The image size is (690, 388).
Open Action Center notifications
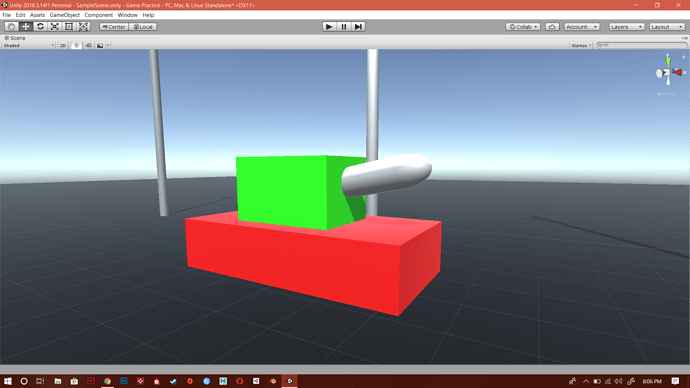675,381
